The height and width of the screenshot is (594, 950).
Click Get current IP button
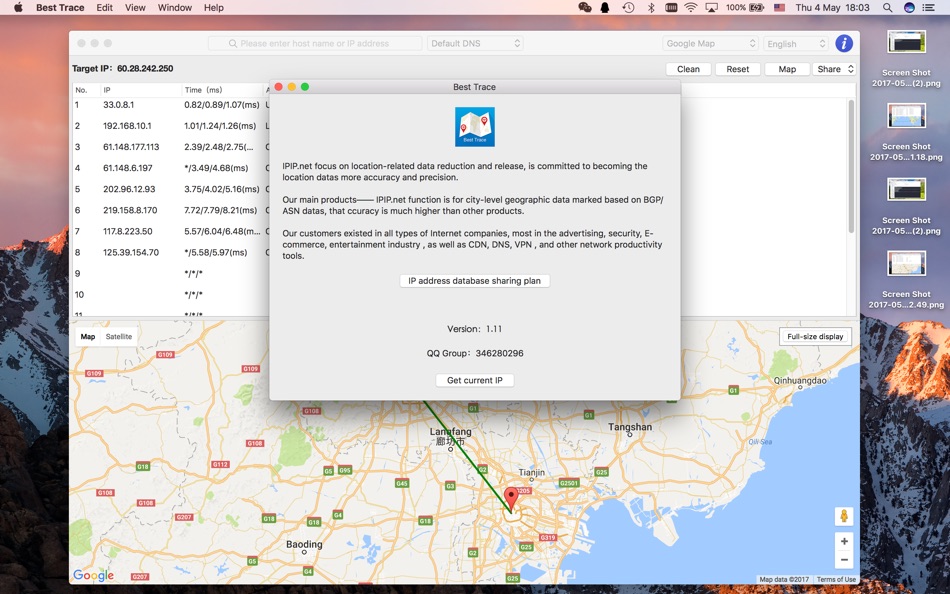click(x=474, y=380)
